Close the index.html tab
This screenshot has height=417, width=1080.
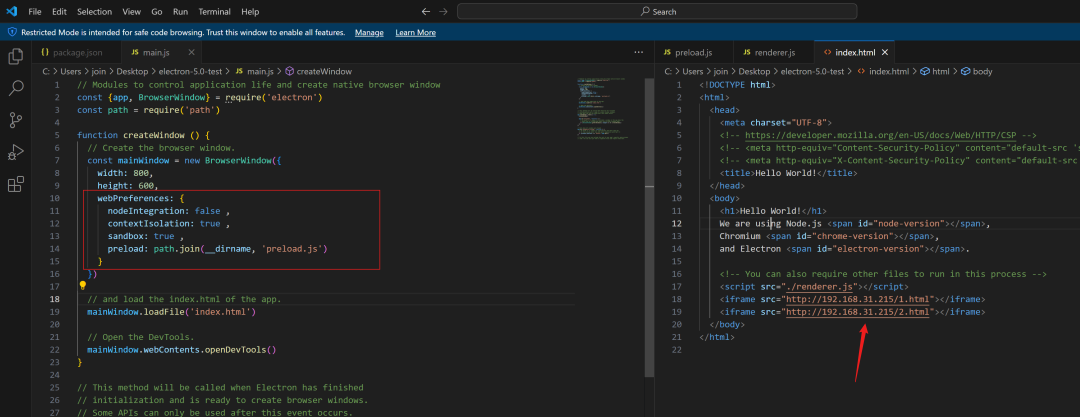point(885,52)
